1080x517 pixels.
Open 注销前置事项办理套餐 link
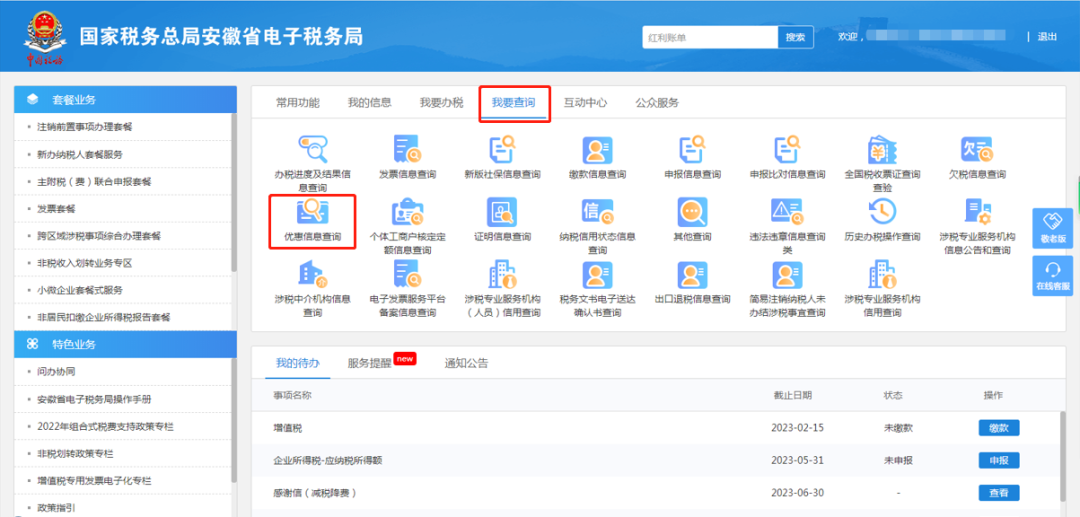(x=85, y=127)
